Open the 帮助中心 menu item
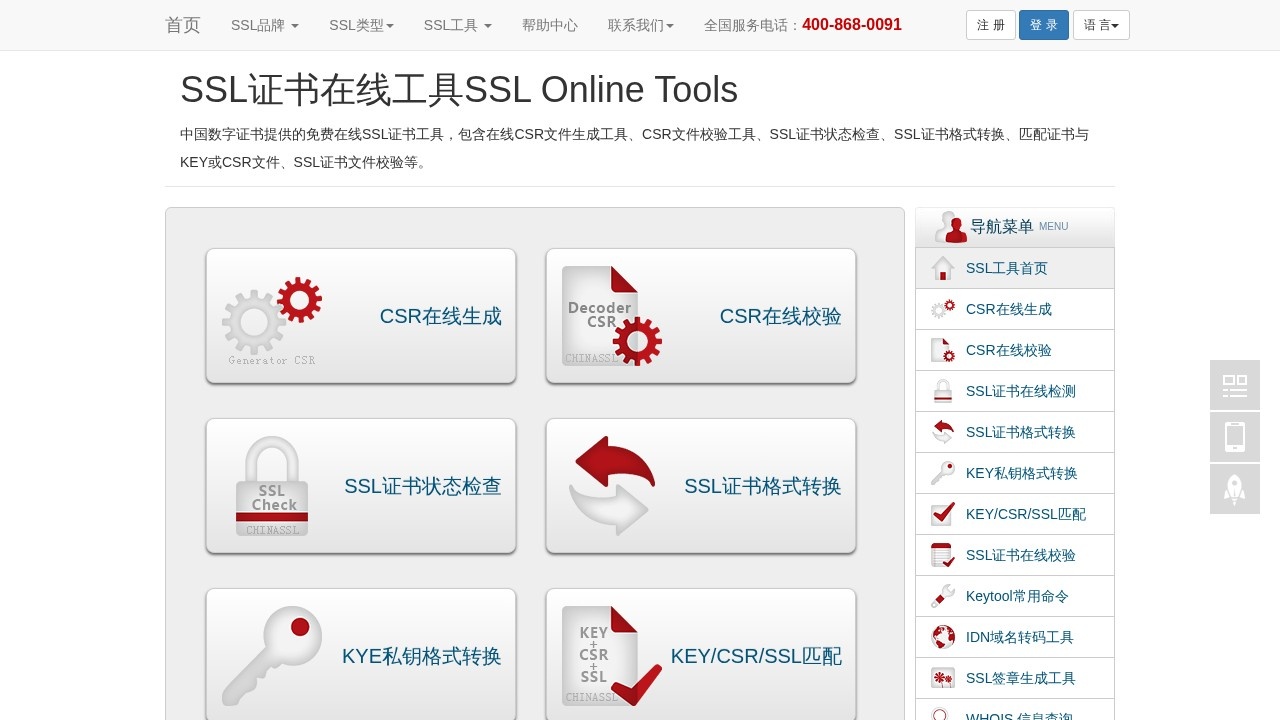 point(550,25)
